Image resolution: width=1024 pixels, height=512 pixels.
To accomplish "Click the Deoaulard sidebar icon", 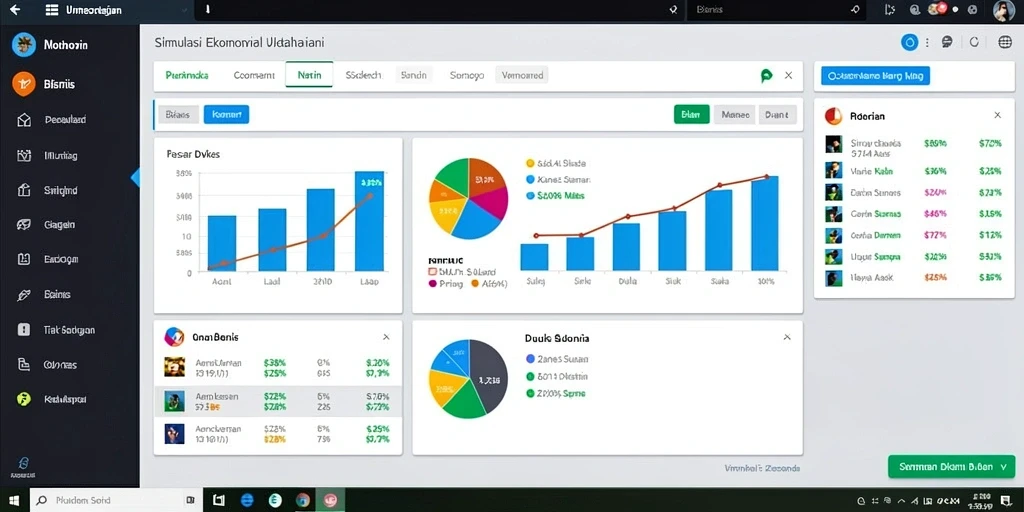I will pos(24,120).
